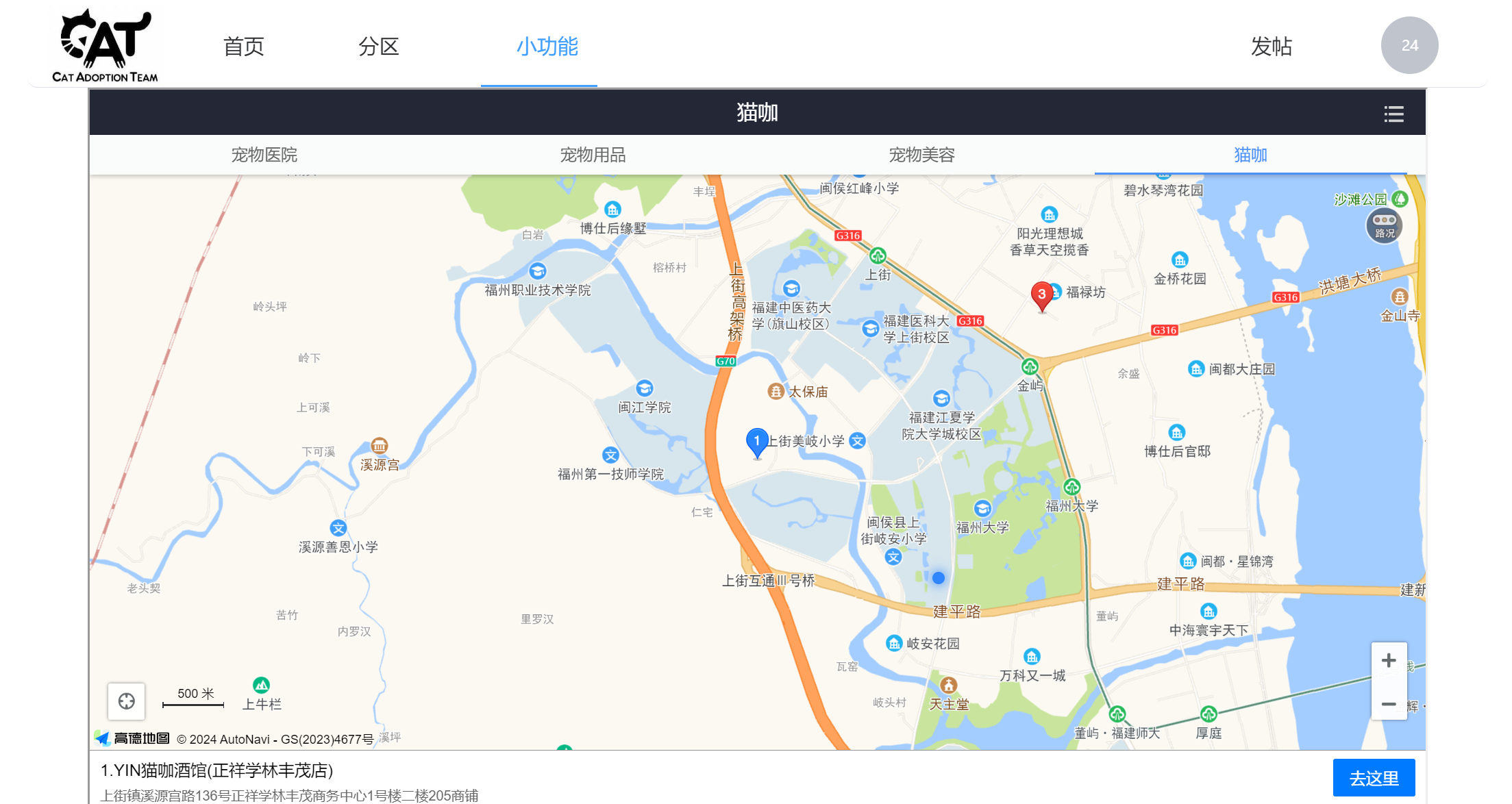Open the hamburger list menu icon
Viewport: 1512px width, 804px height.
[x=1393, y=114]
